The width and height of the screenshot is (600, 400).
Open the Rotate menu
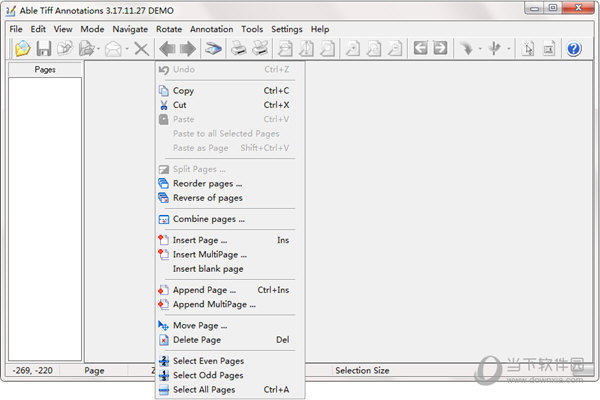pos(169,29)
